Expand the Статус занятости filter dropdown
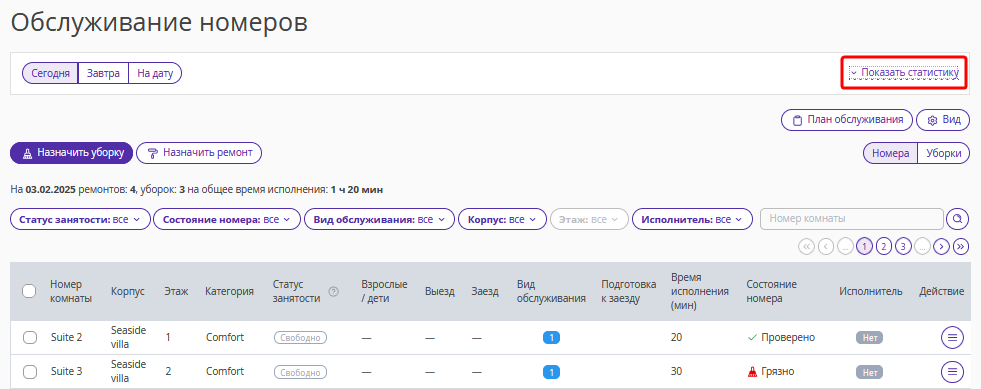 point(80,220)
